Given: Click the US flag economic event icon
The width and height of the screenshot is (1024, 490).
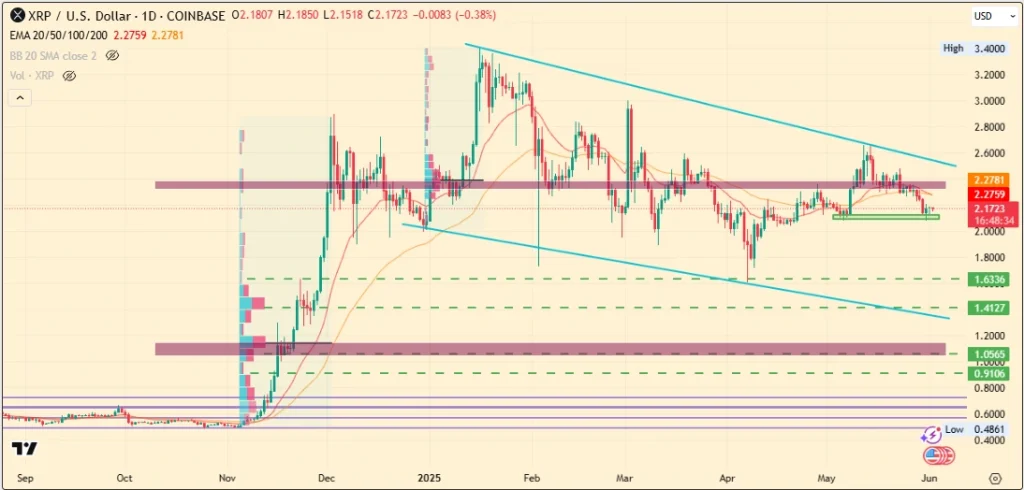Looking at the screenshot, I should 935,455.
